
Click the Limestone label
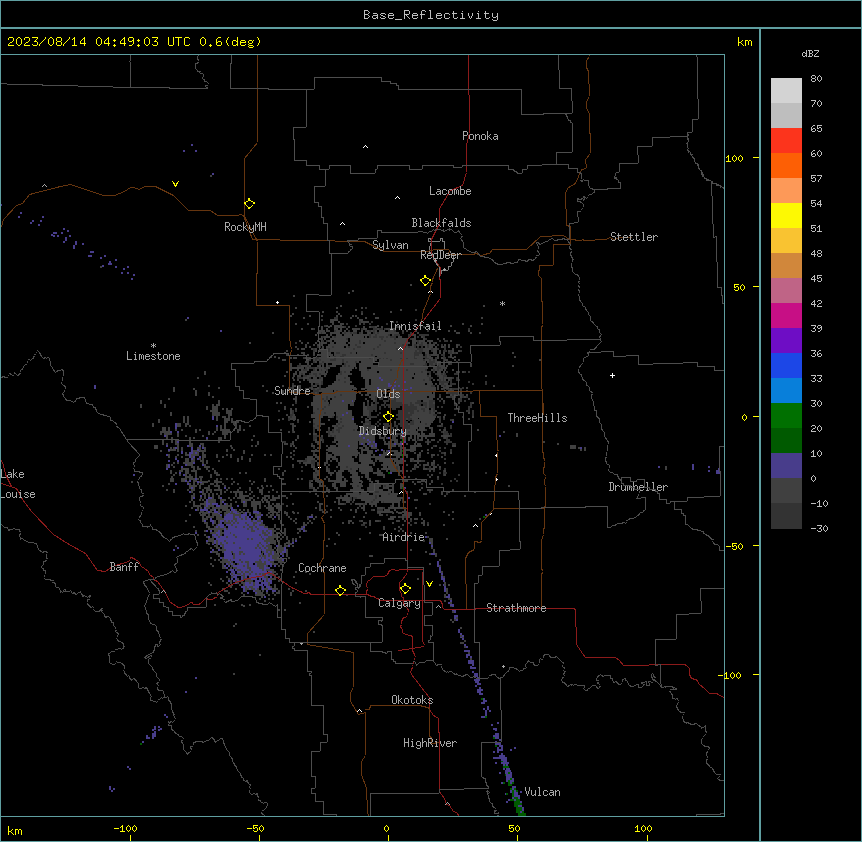click(x=153, y=356)
